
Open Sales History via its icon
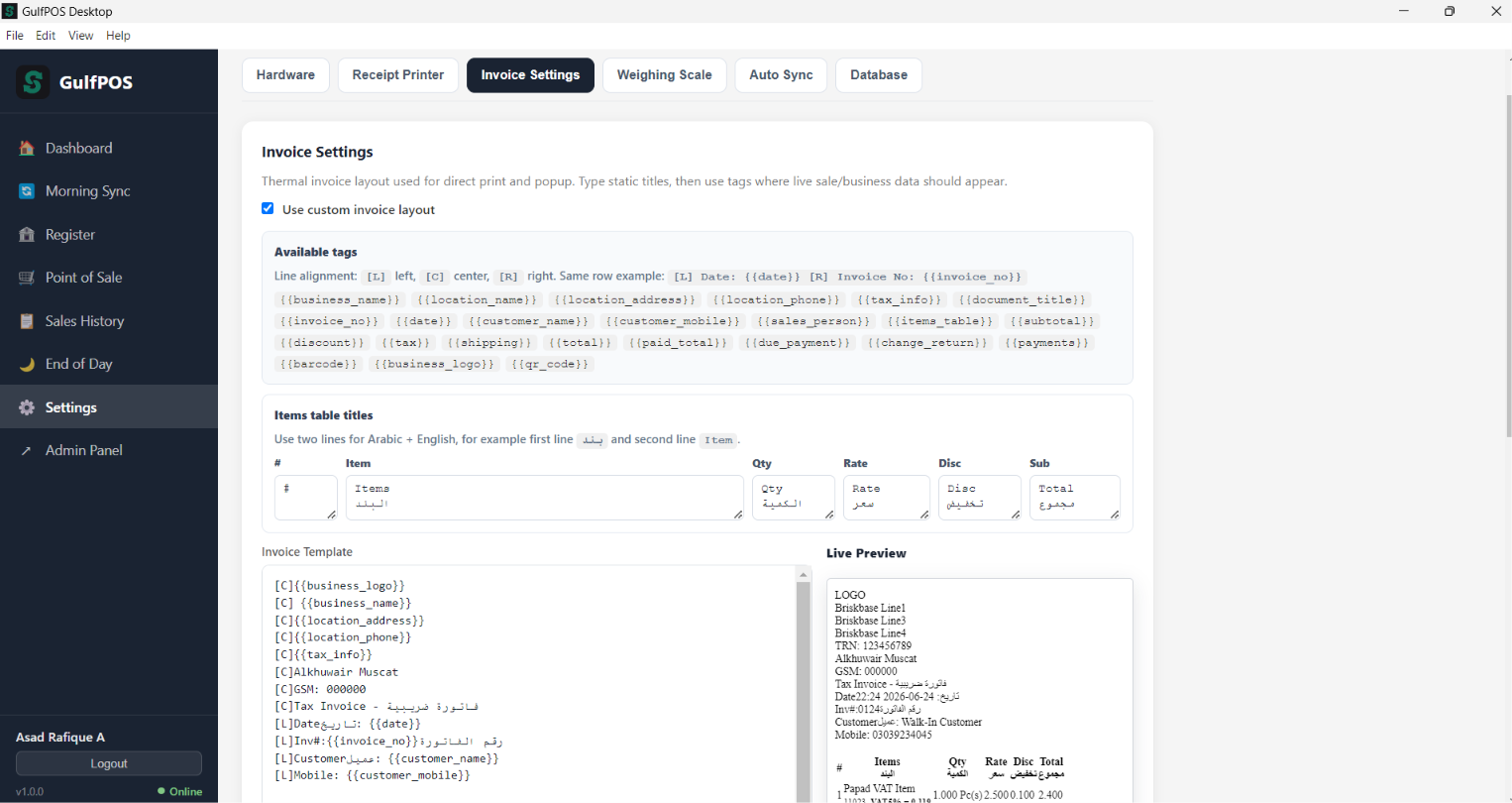click(27, 321)
